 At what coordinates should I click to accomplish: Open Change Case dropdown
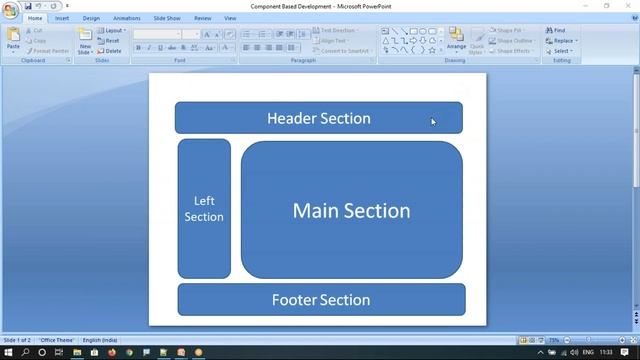point(209,48)
